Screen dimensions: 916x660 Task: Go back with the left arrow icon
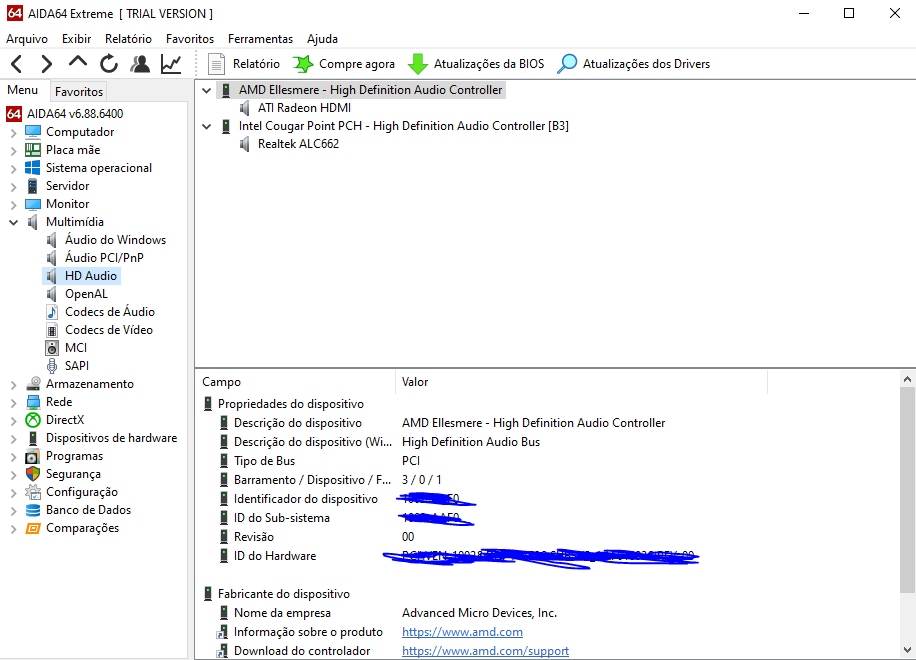click(x=17, y=64)
